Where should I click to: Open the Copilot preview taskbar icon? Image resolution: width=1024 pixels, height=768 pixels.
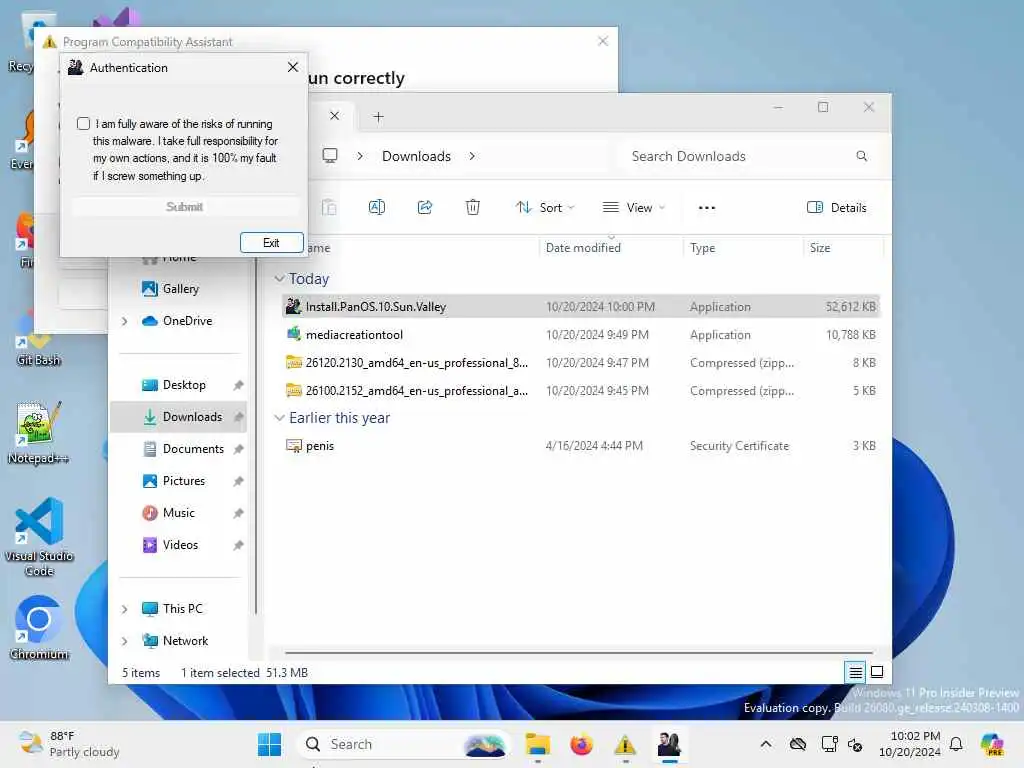point(991,744)
